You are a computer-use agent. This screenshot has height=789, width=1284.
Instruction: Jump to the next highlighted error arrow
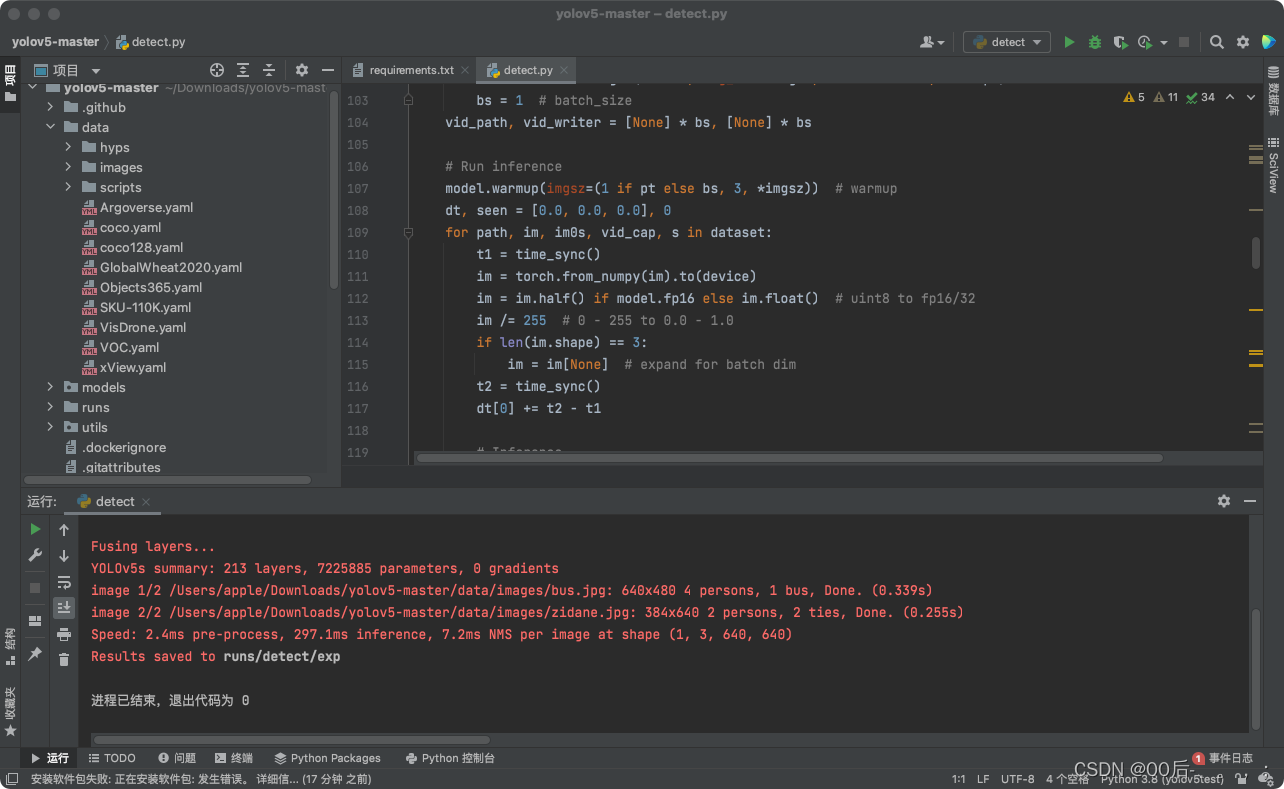pyautogui.click(x=1251, y=97)
